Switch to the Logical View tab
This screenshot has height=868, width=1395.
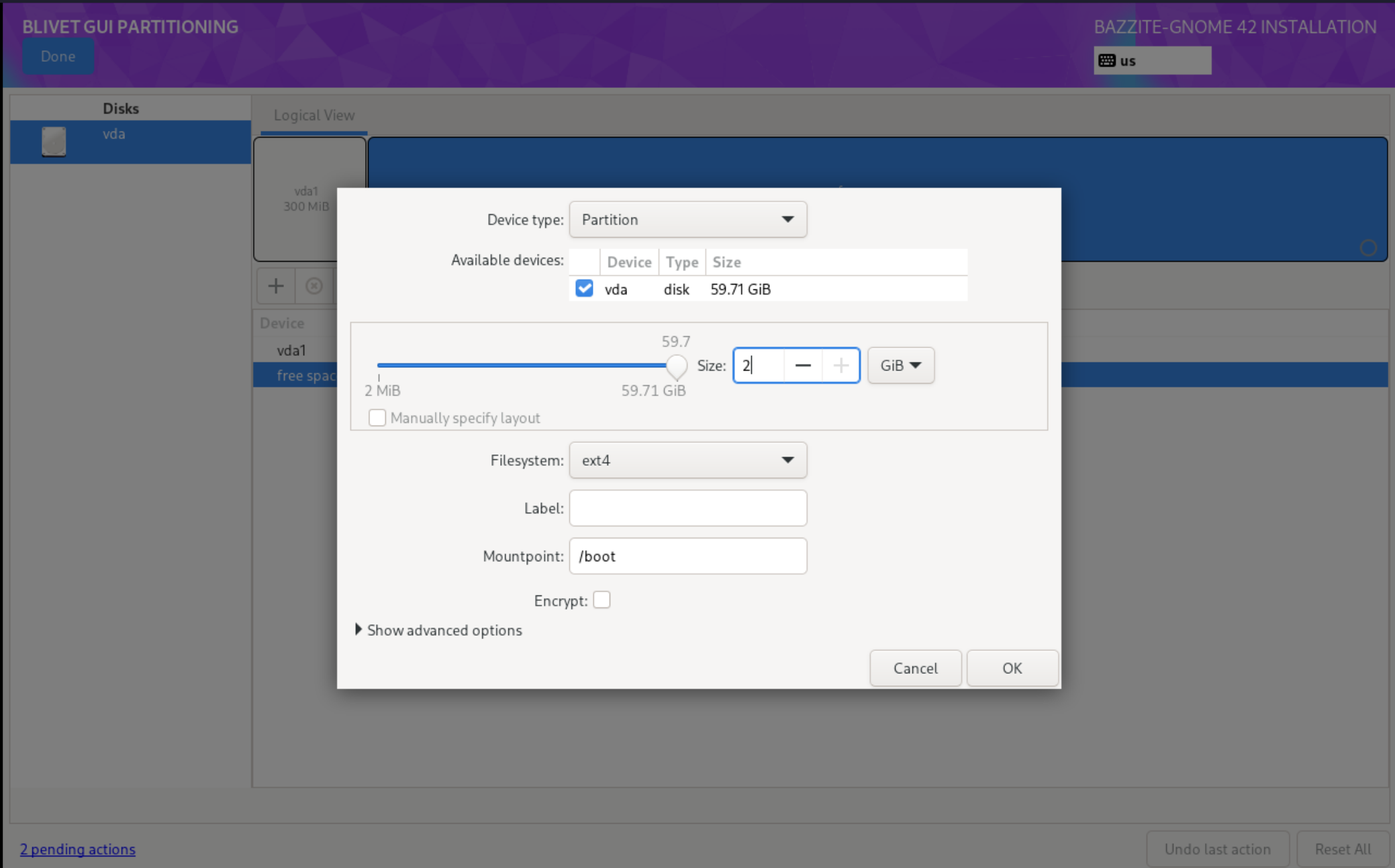(314, 115)
